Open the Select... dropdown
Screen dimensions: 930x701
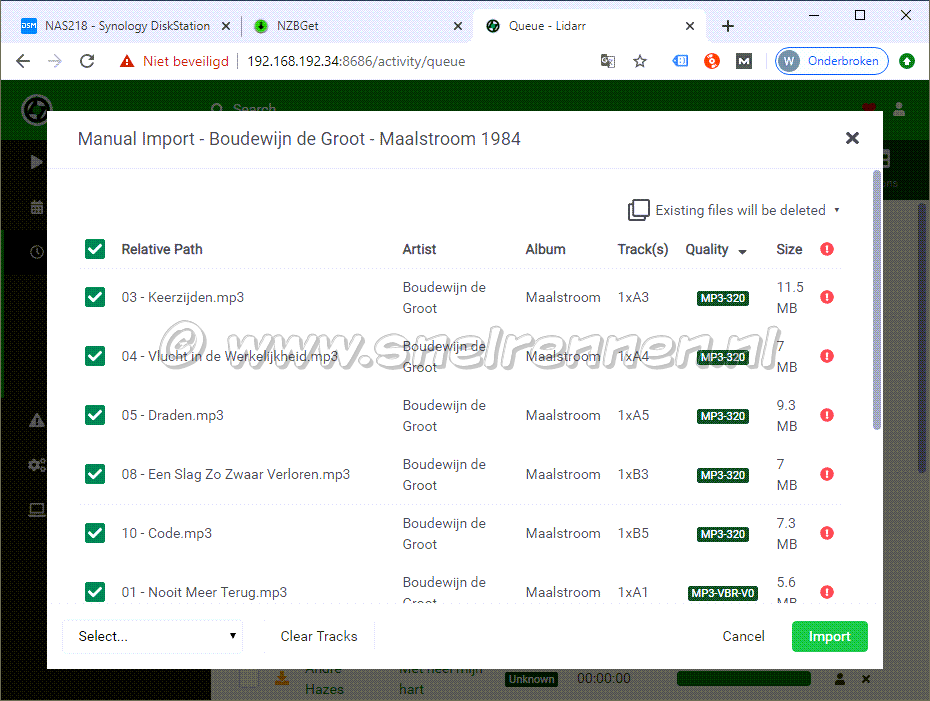click(x=152, y=636)
